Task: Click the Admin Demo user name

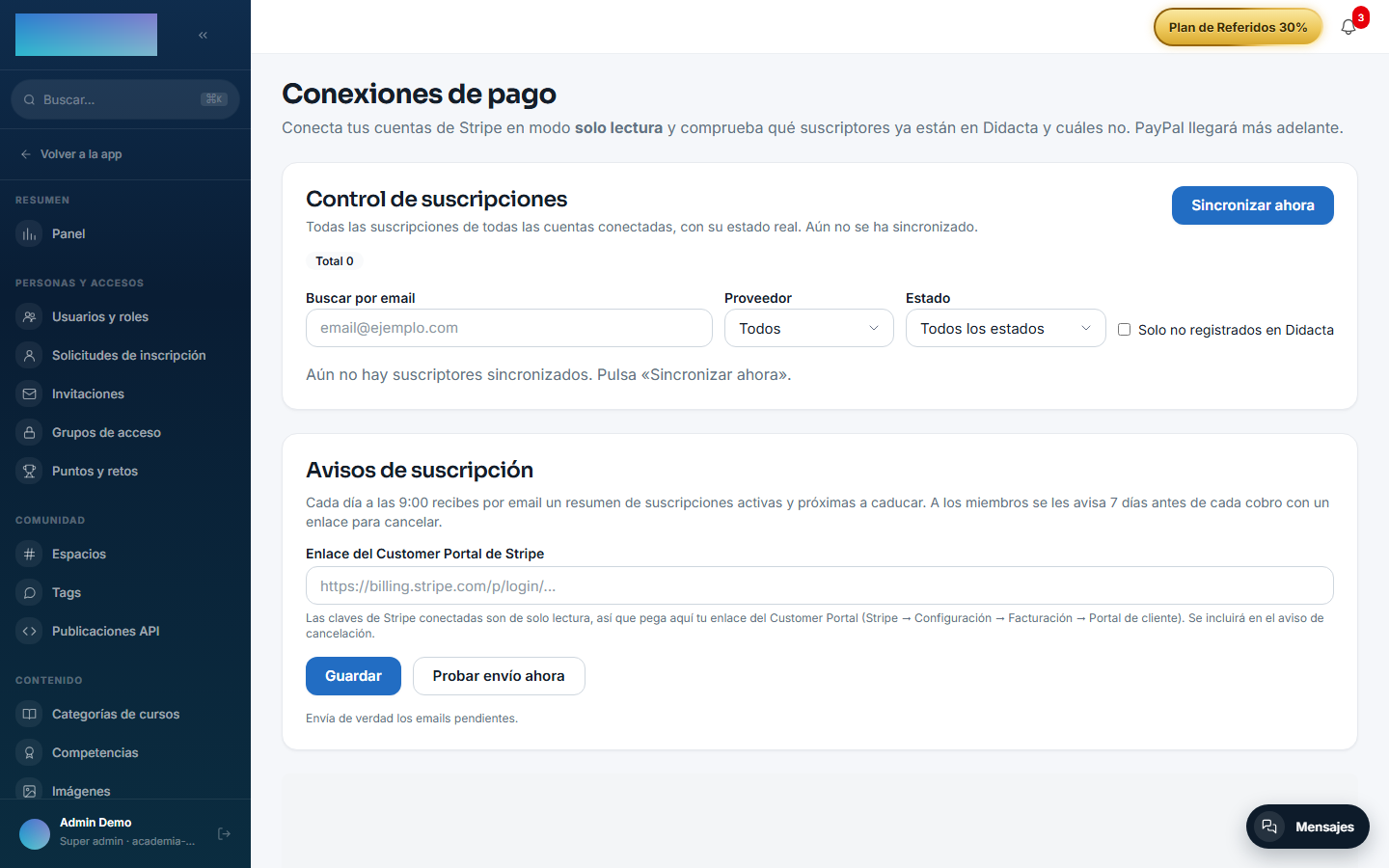Action: [95, 823]
